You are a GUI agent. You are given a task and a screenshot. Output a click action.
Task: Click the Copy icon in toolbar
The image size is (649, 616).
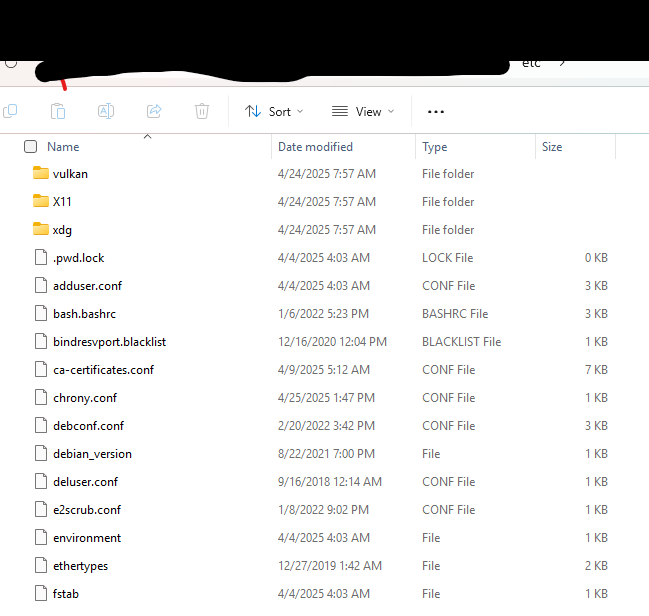(x=10, y=111)
